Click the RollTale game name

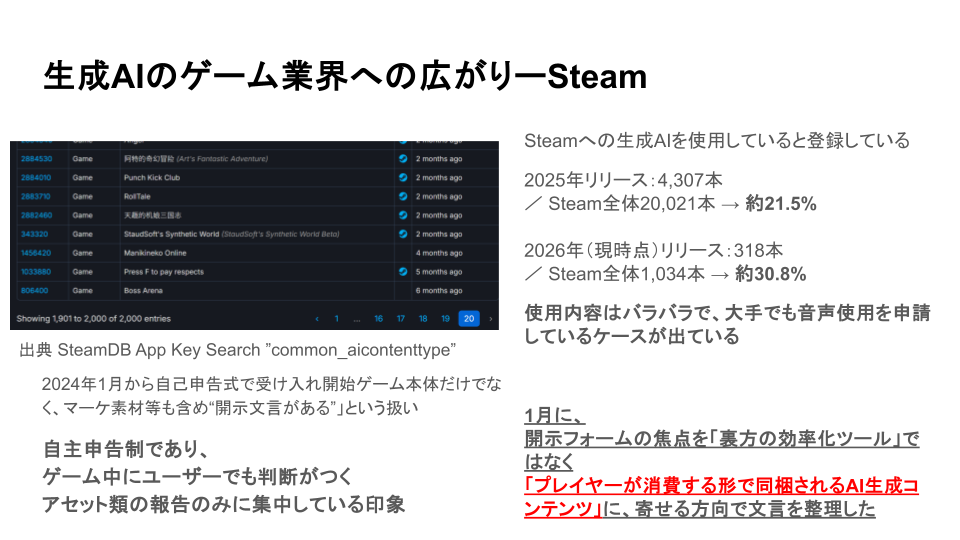[137, 197]
